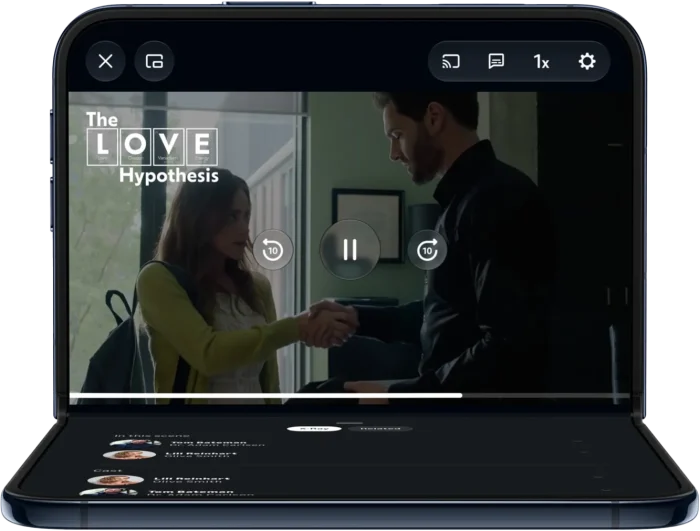Tap Tom Bateman's photo under In this scene
Viewport: 700px width, 531px height.
(135, 443)
